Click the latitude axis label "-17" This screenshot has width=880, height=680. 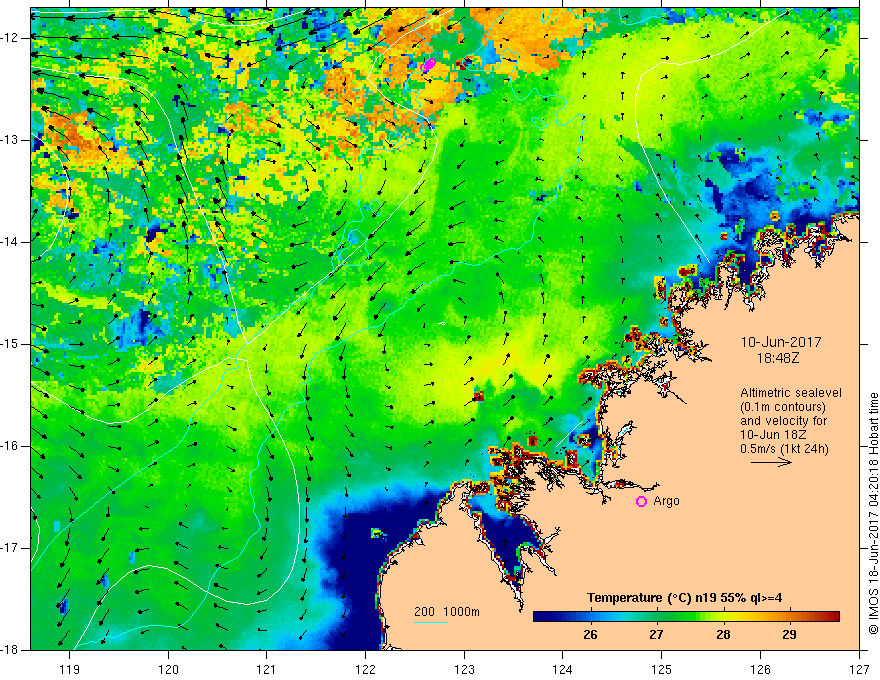coord(11,548)
